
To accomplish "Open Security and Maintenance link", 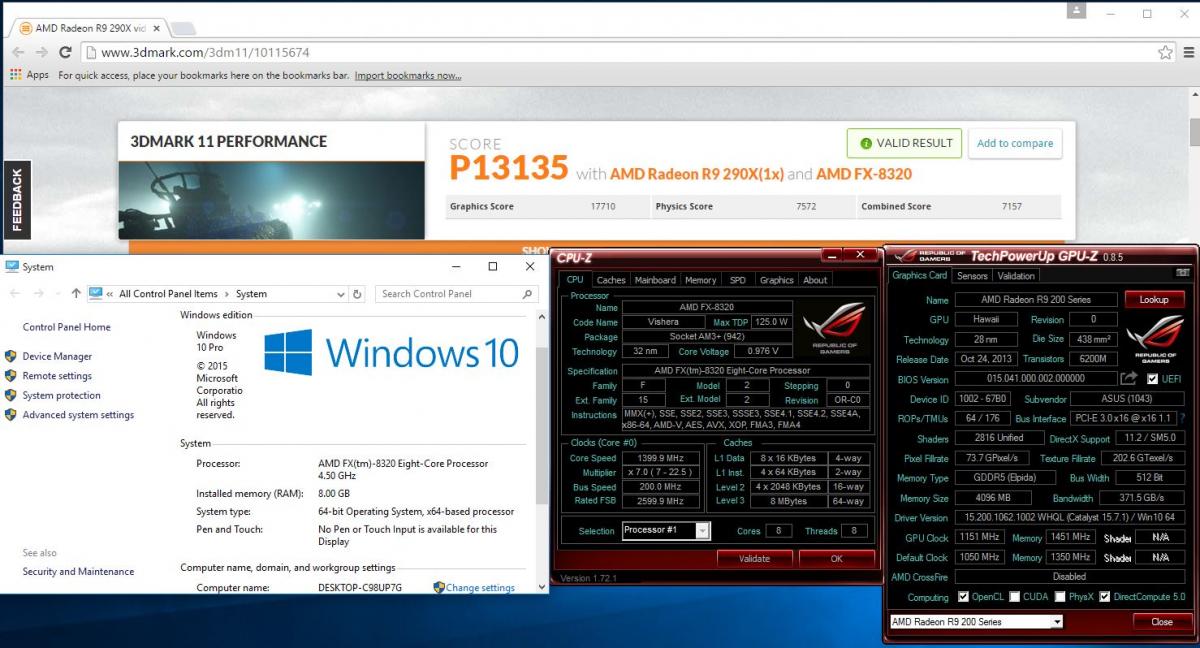I will (78, 572).
